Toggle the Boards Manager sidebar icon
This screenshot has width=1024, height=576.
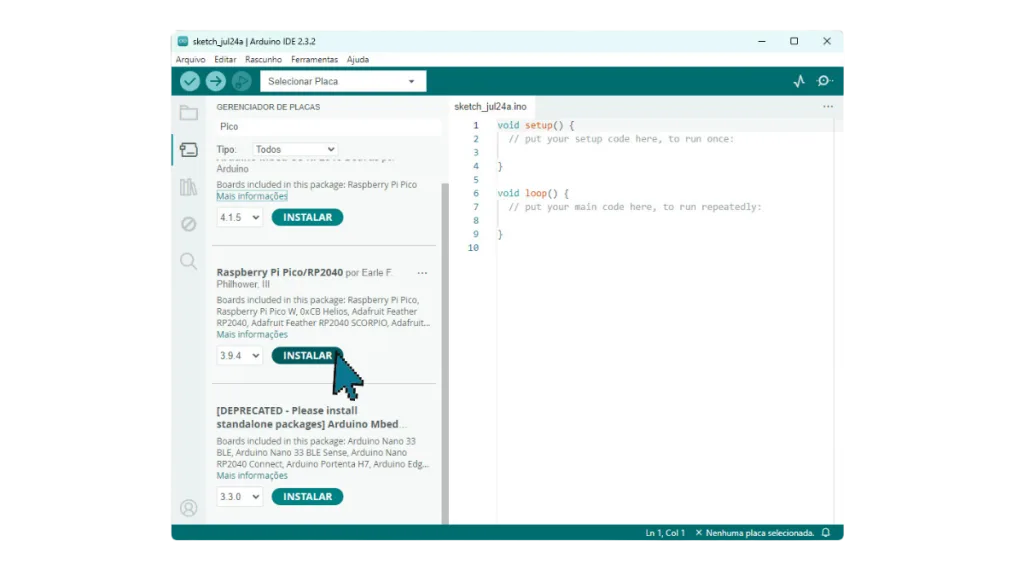click(189, 150)
